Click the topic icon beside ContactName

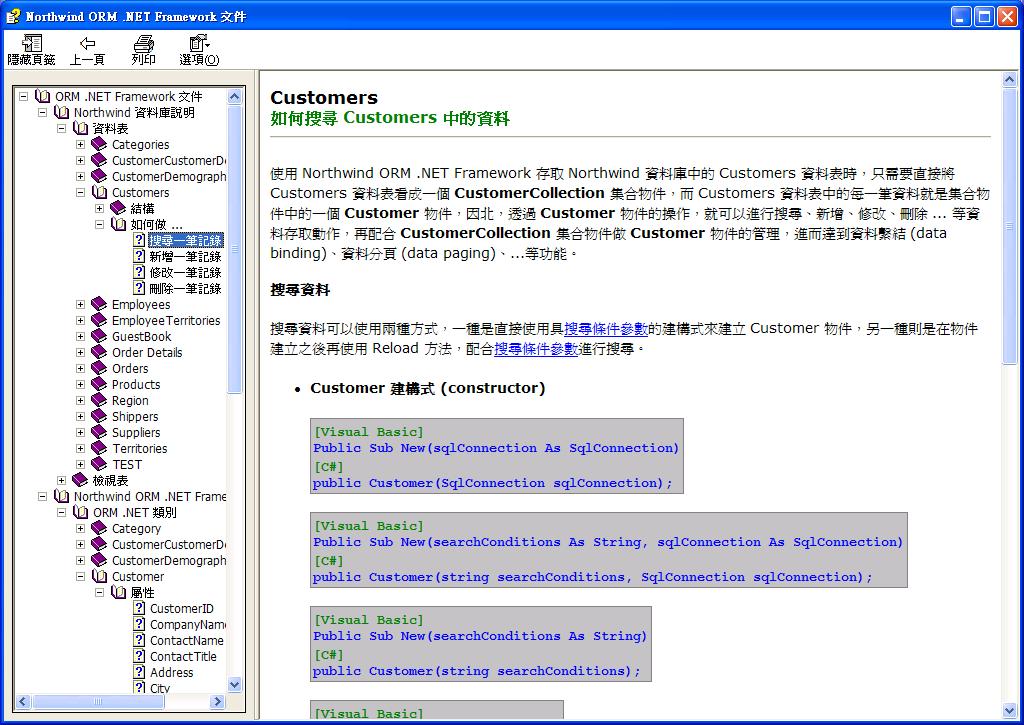coord(139,640)
